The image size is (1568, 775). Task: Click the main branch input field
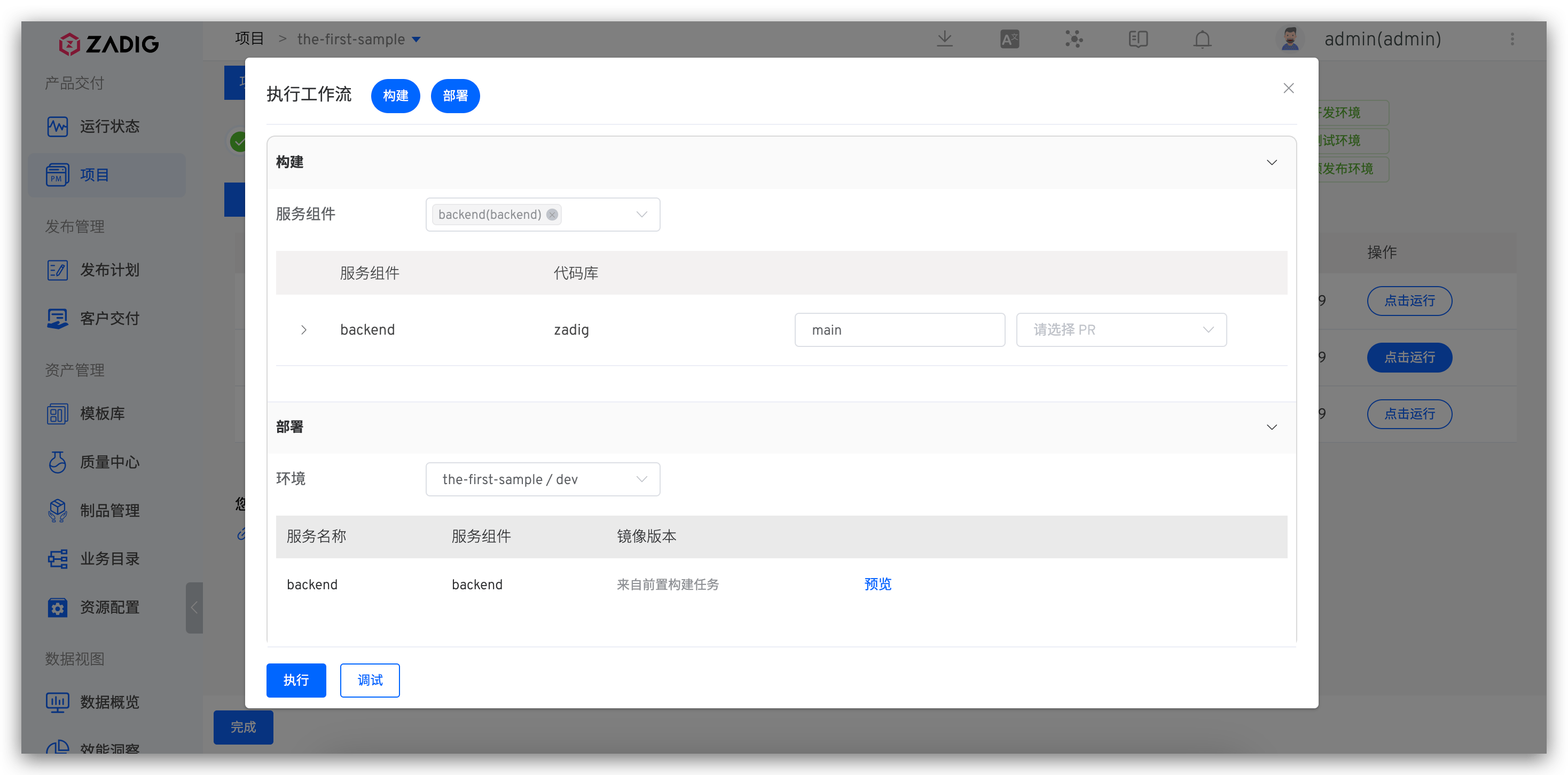pyautogui.click(x=900, y=329)
